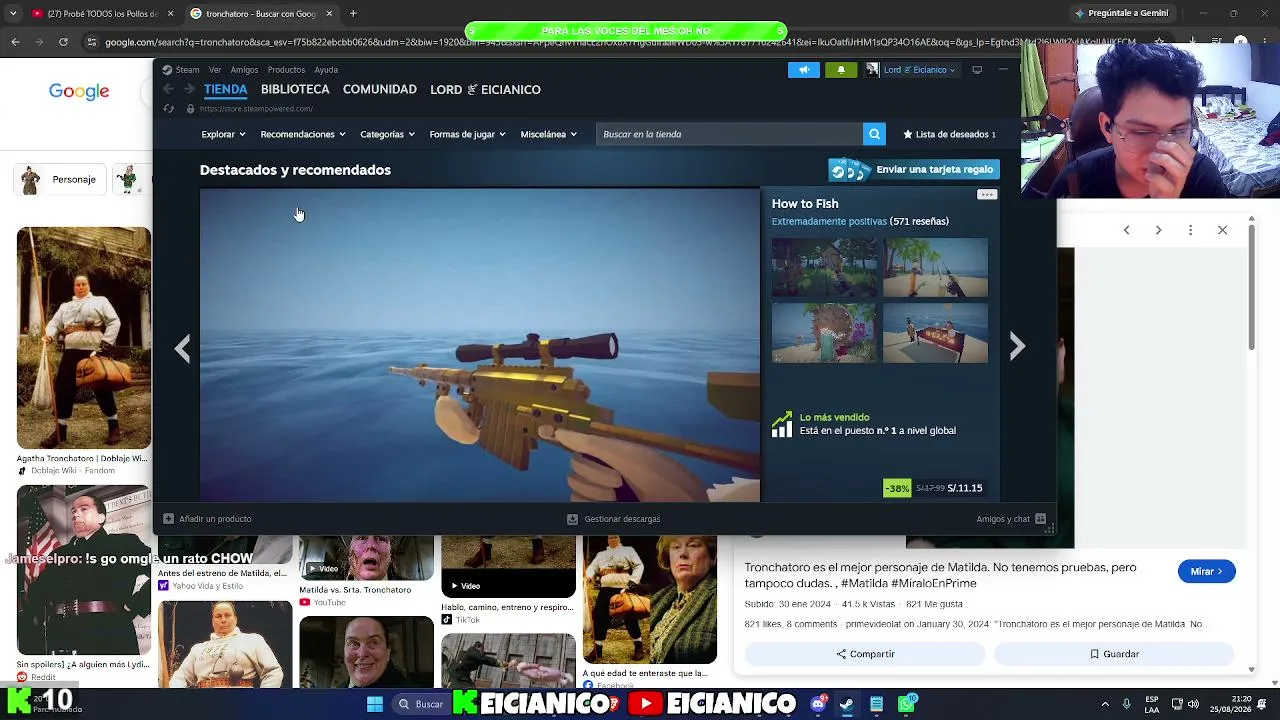This screenshot has height=720, width=1280.
Task: Open the Amigos menu
Action: [244, 70]
